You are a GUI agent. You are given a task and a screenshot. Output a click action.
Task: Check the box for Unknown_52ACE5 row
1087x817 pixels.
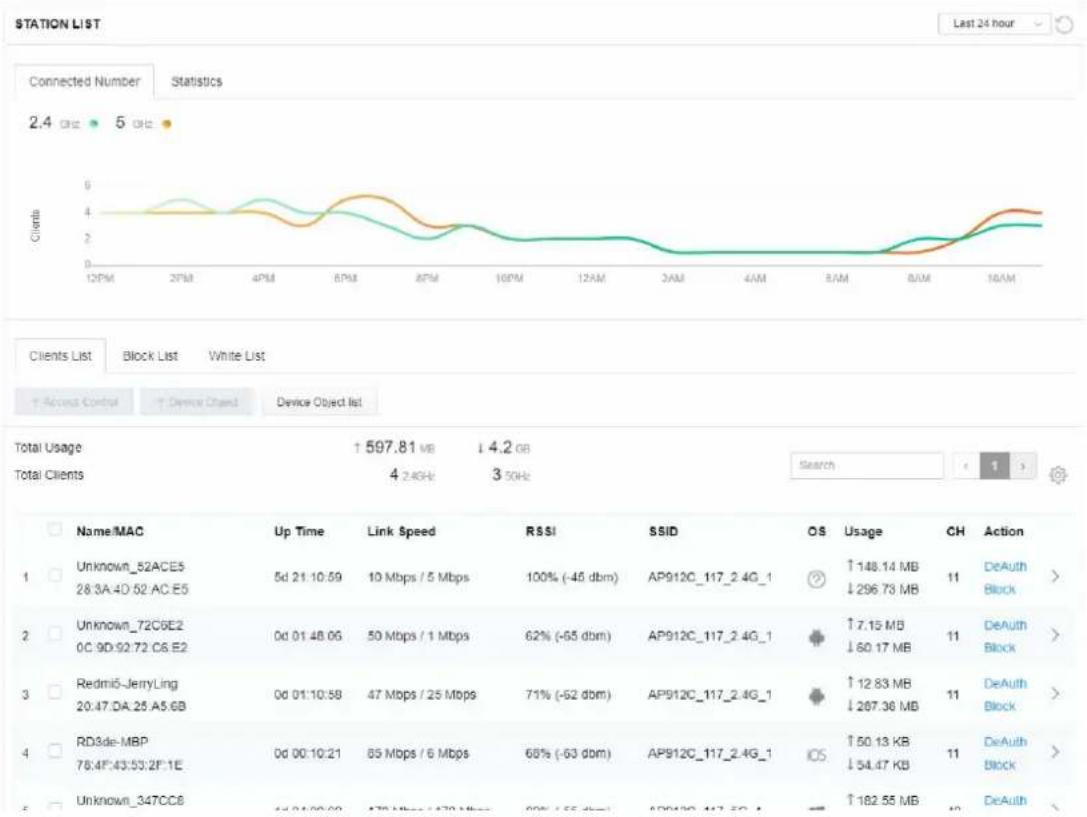pos(54,575)
